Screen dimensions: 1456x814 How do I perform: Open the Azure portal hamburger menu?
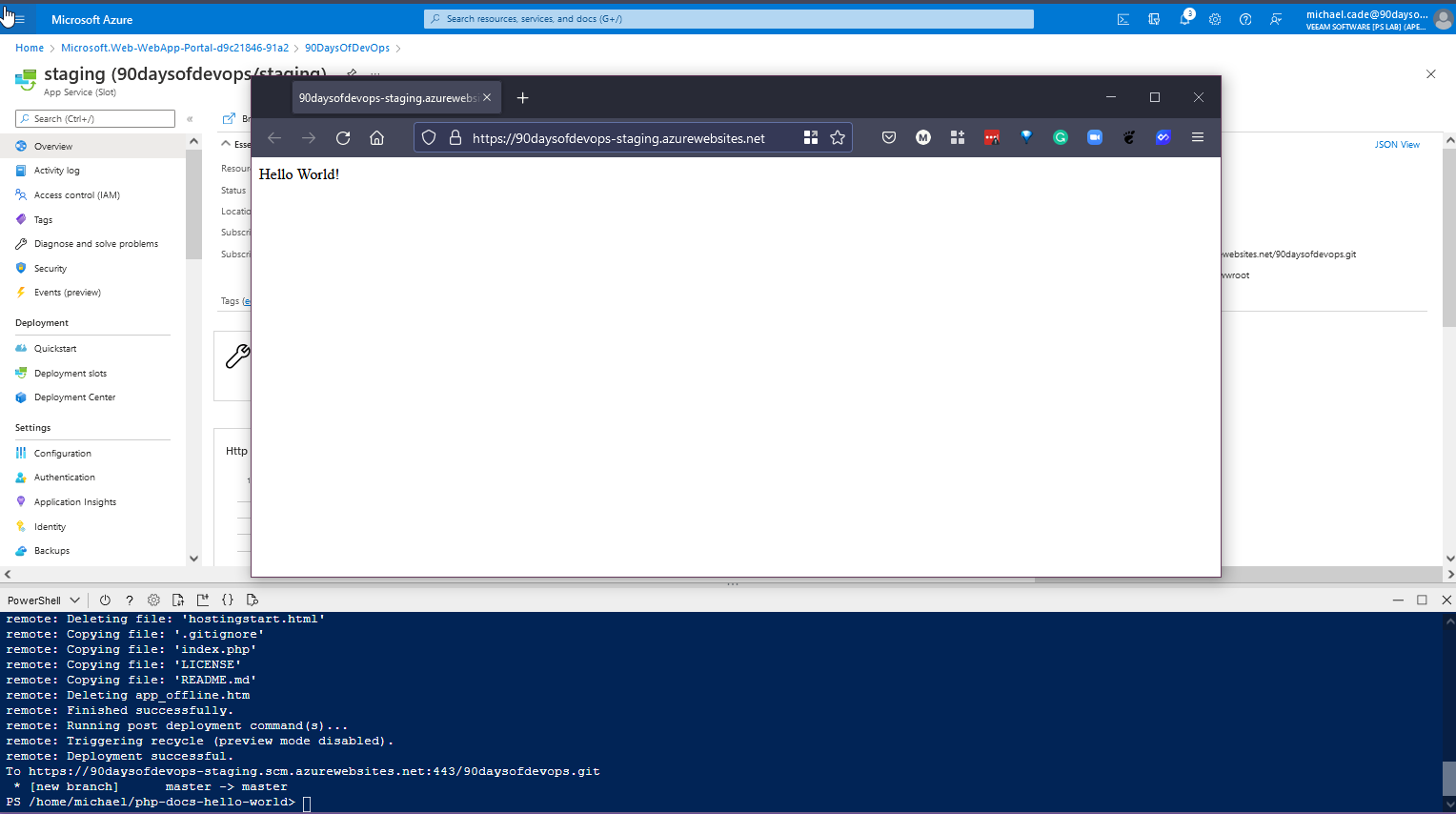coord(19,19)
